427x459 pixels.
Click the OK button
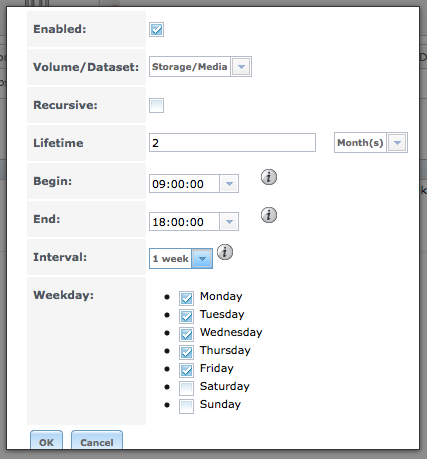click(x=46, y=440)
